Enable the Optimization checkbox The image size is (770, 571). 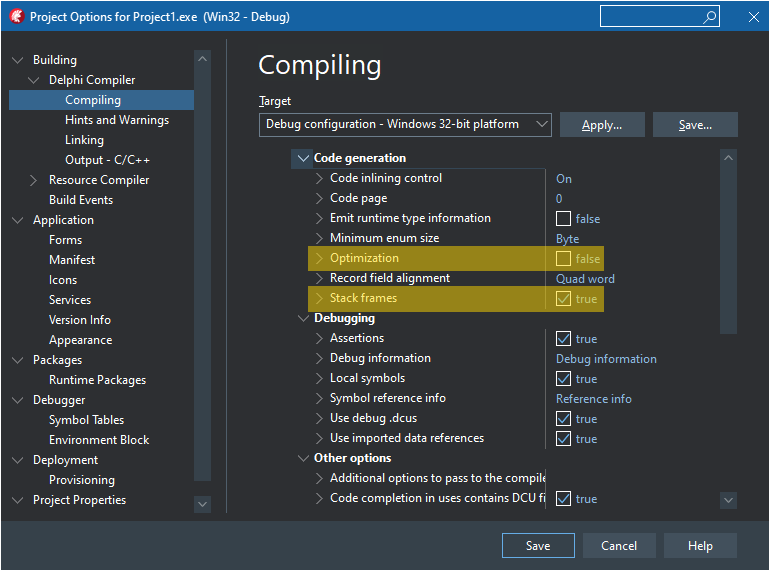[564, 258]
